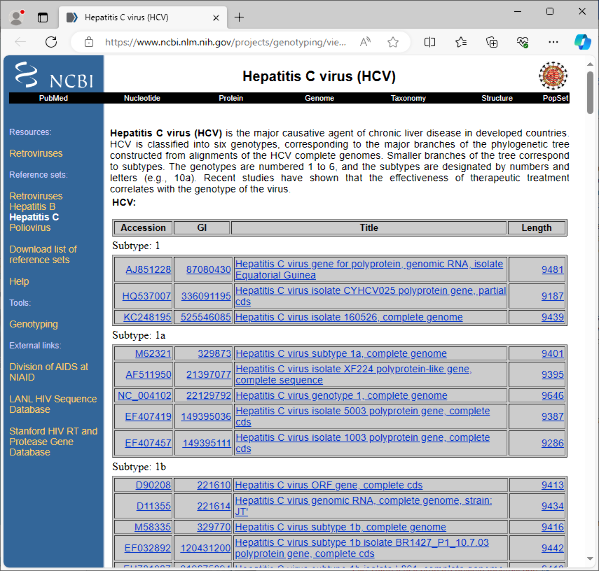Open Hepatitis B reference set

(x=32, y=207)
